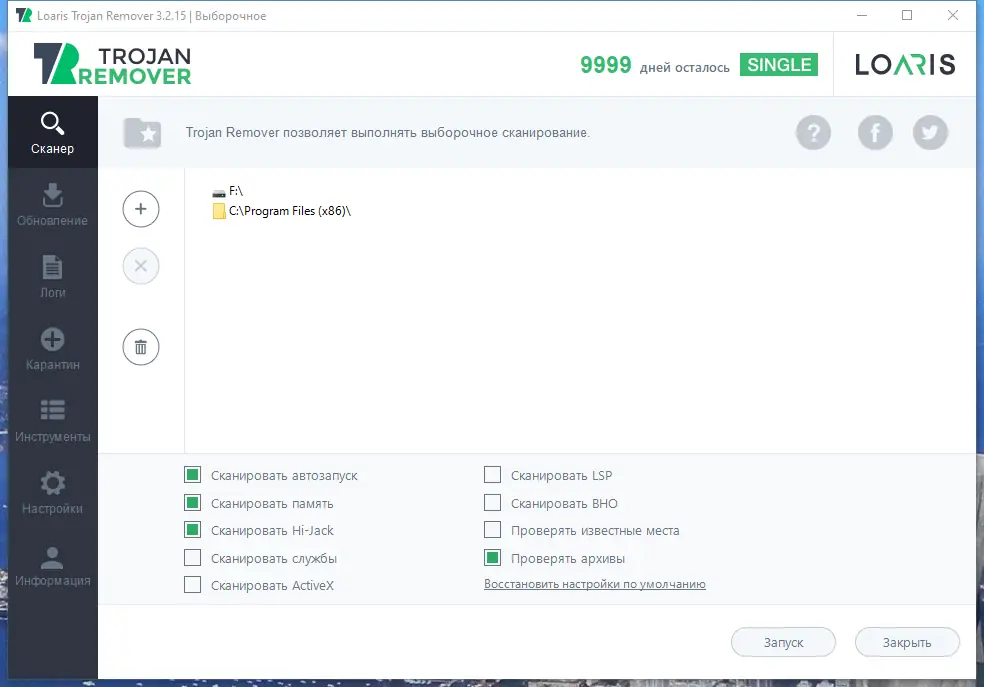This screenshot has width=984, height=687.
Task: Open help with the question mark icon
Action: coord(813,132)
